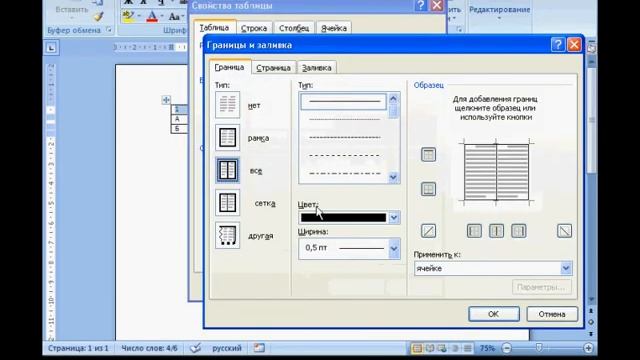The image size is (640, 360).
Task: Toggle the diagonal up border button
Action: [x=428, y=231]
